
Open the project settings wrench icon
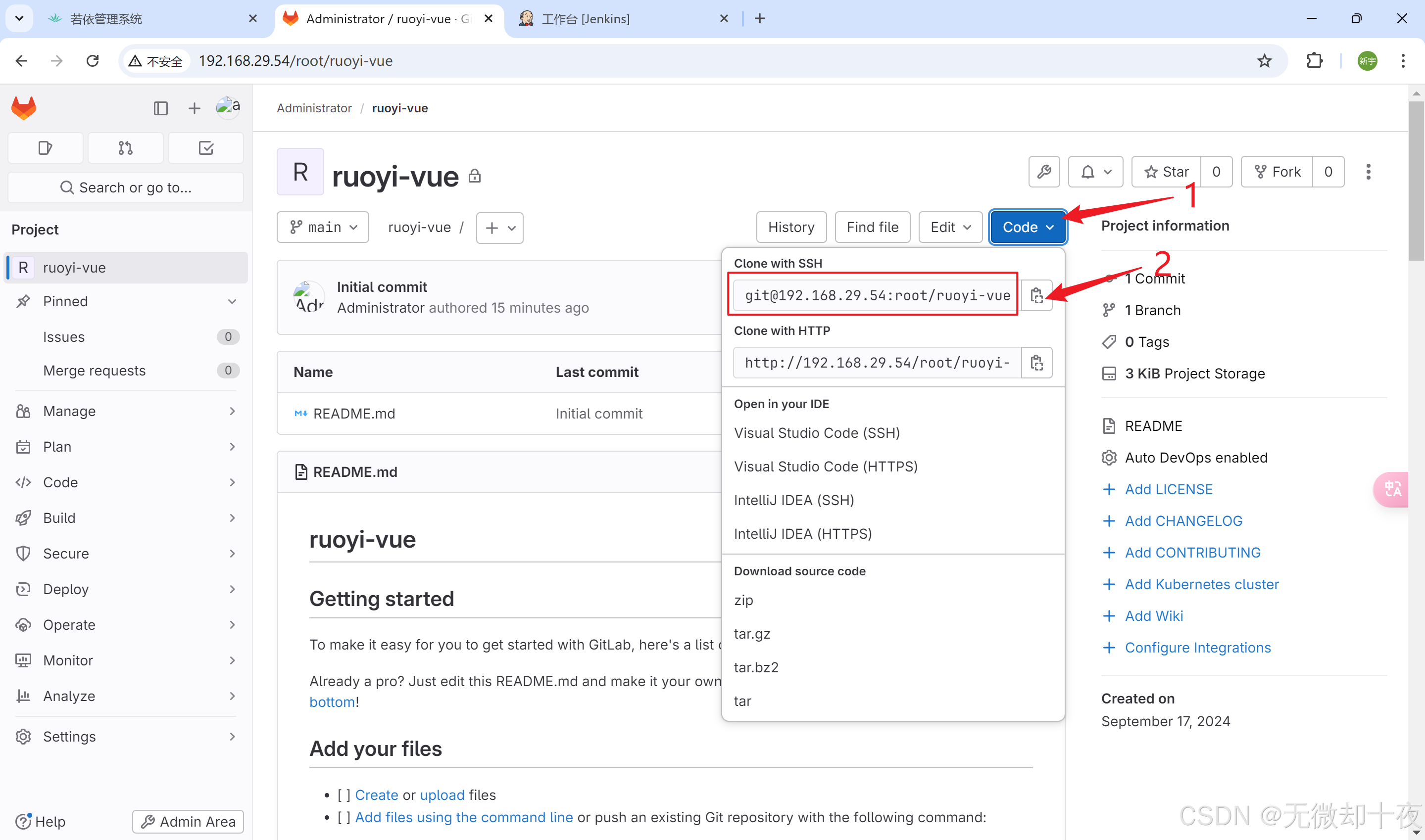(1044, 172)
